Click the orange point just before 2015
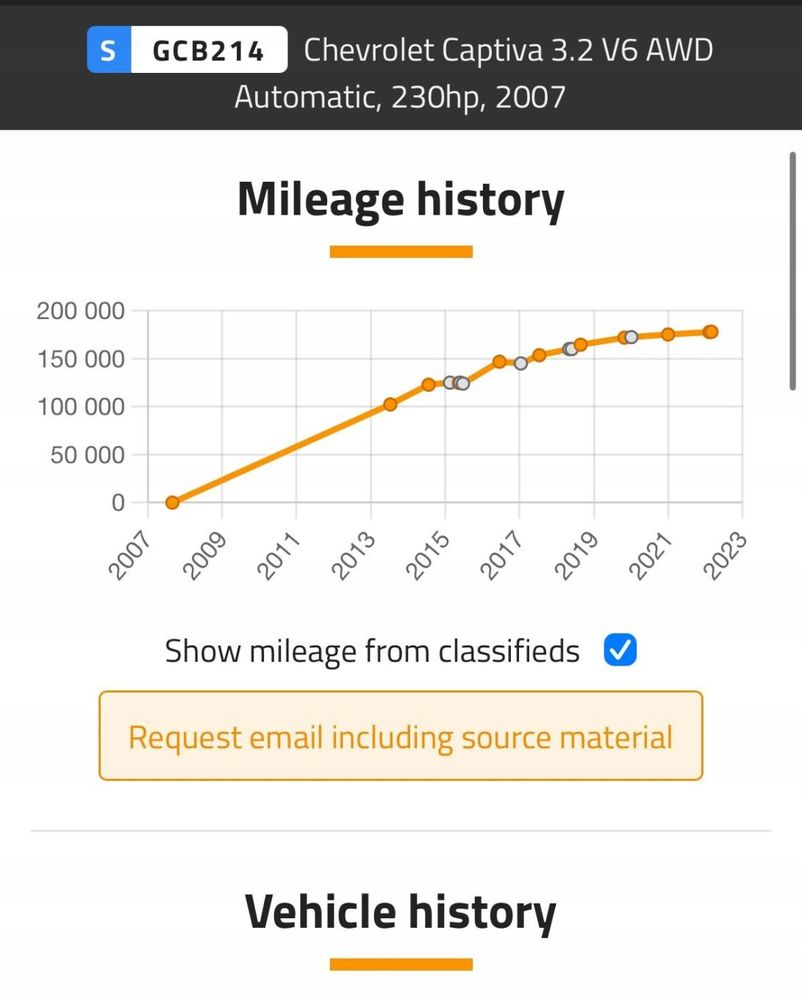Screen dimensions: 802x1000 428,384
